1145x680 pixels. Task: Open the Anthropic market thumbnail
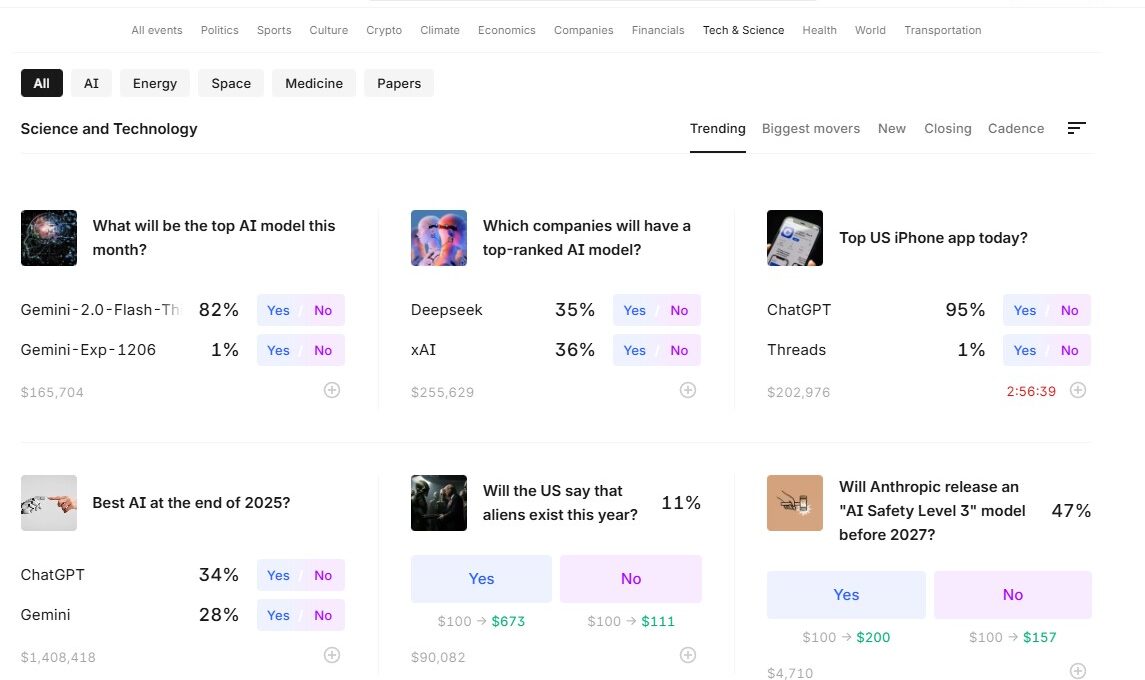click(x=794, y=503)
